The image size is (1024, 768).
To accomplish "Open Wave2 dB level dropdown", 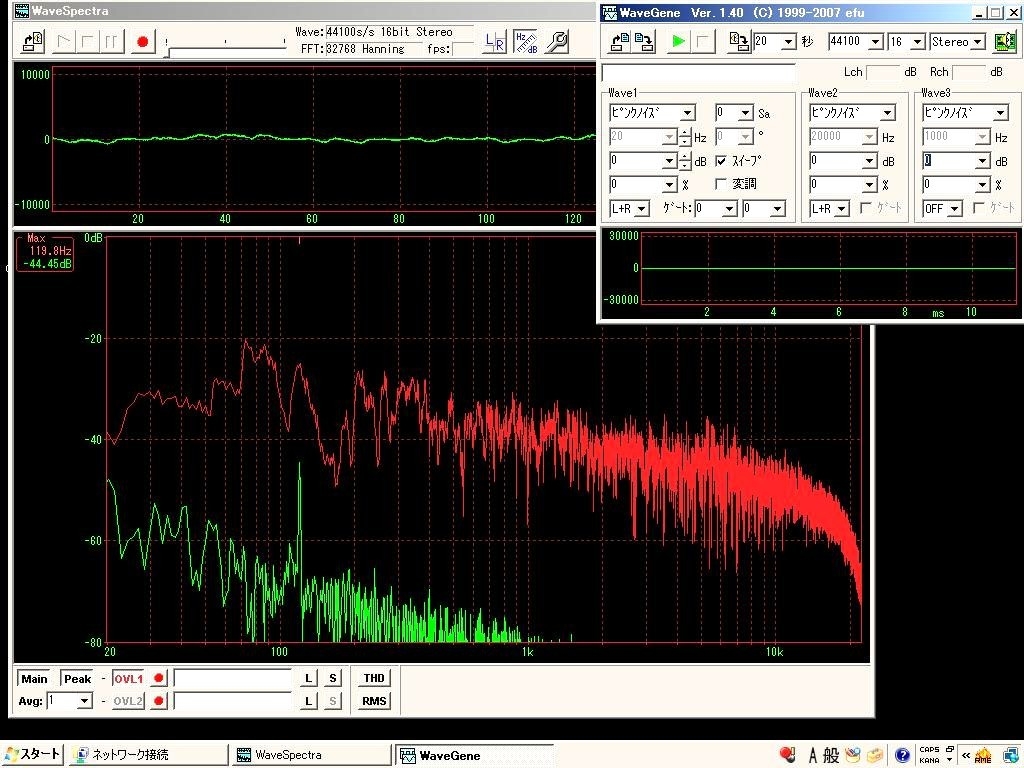I will tap(869, 161).
